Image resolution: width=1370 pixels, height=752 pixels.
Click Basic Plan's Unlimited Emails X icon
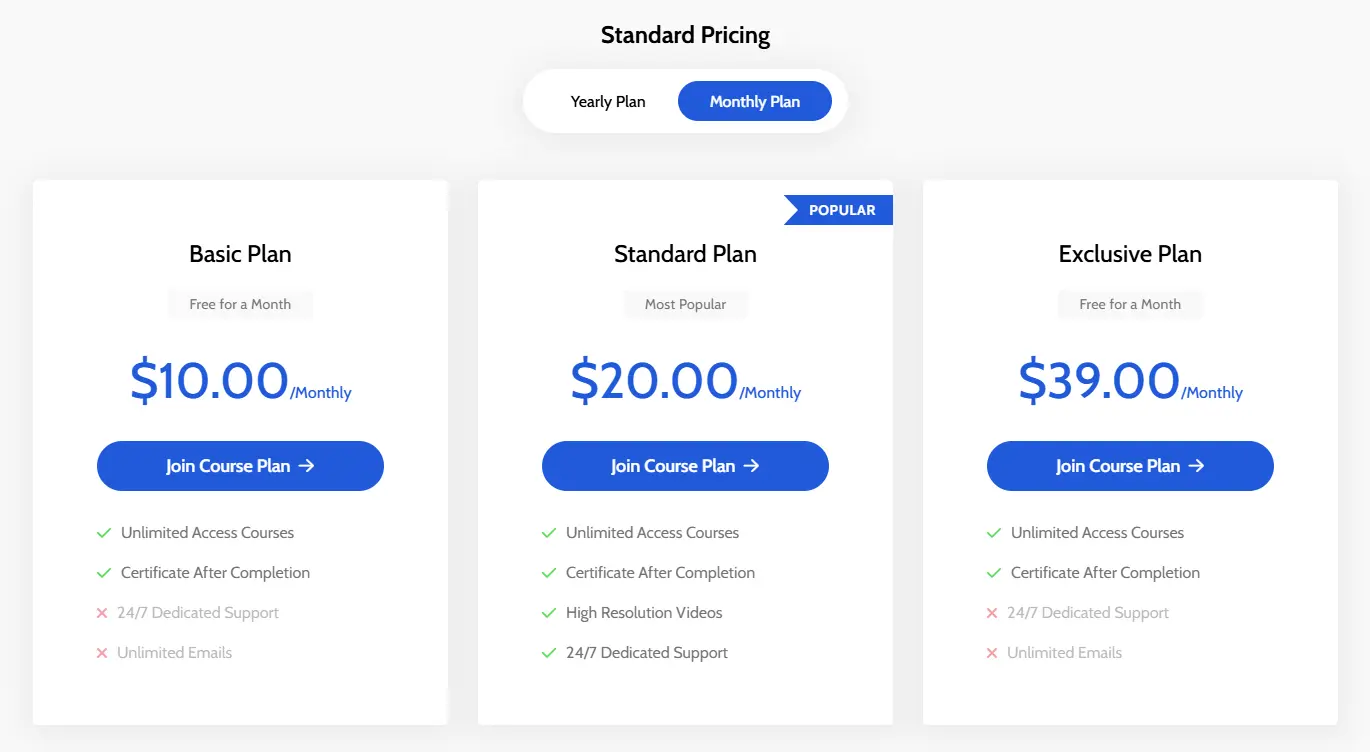102,653
